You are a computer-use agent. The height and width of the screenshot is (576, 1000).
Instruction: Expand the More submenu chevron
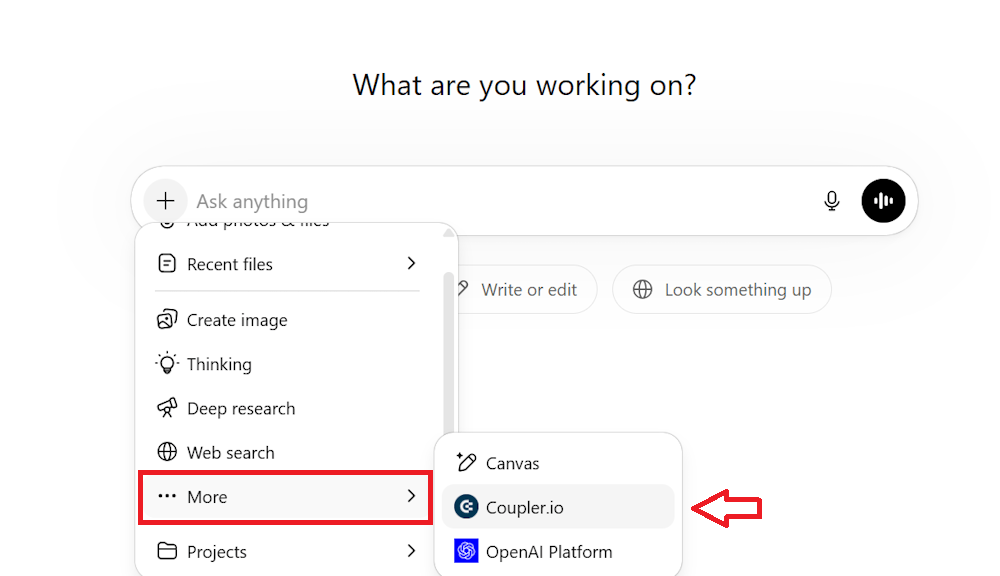tap(411, 496)
